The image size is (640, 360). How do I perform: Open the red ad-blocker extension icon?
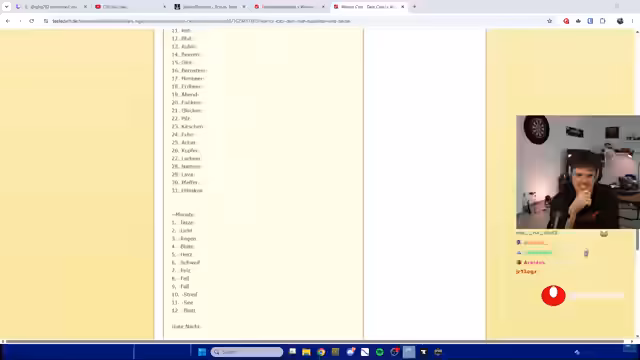pos(566,21)
